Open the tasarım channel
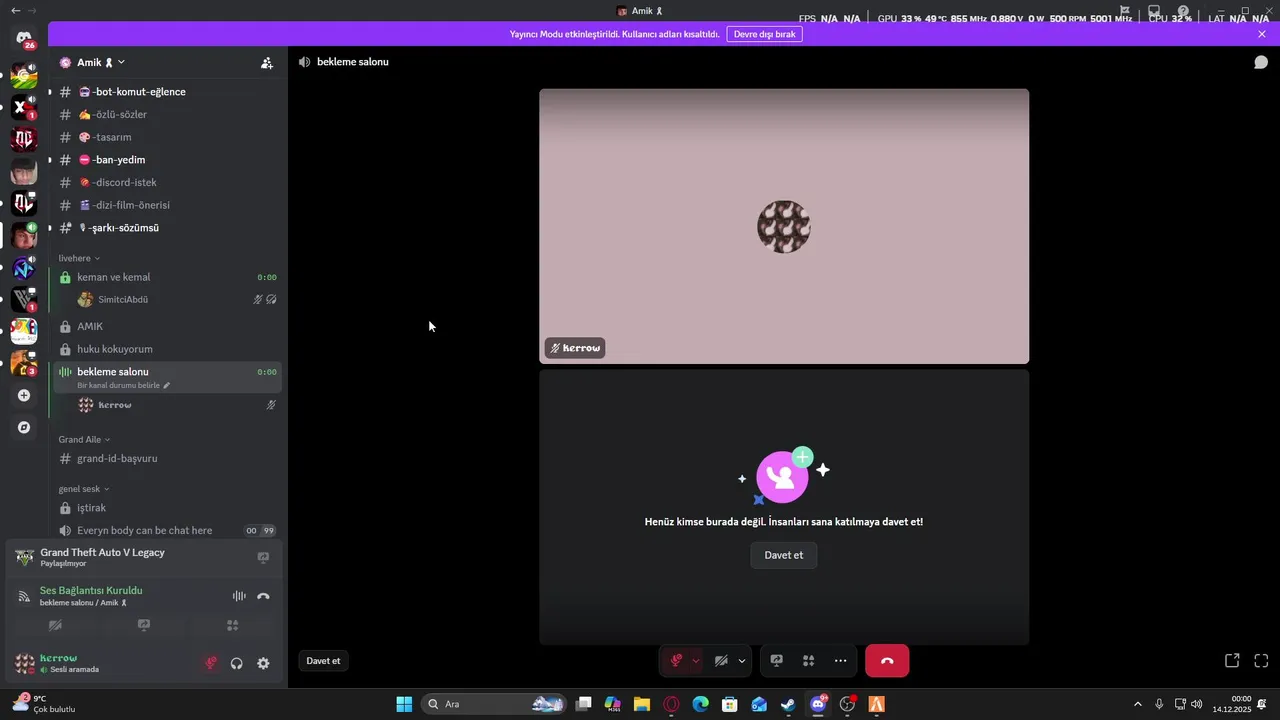 [167, 137]
